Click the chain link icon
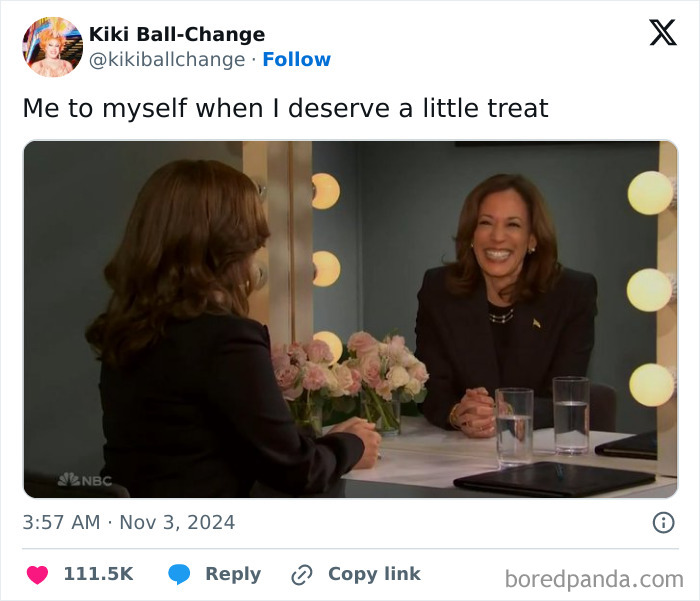This screenshot has width=700, height=601. click(301, 575)
